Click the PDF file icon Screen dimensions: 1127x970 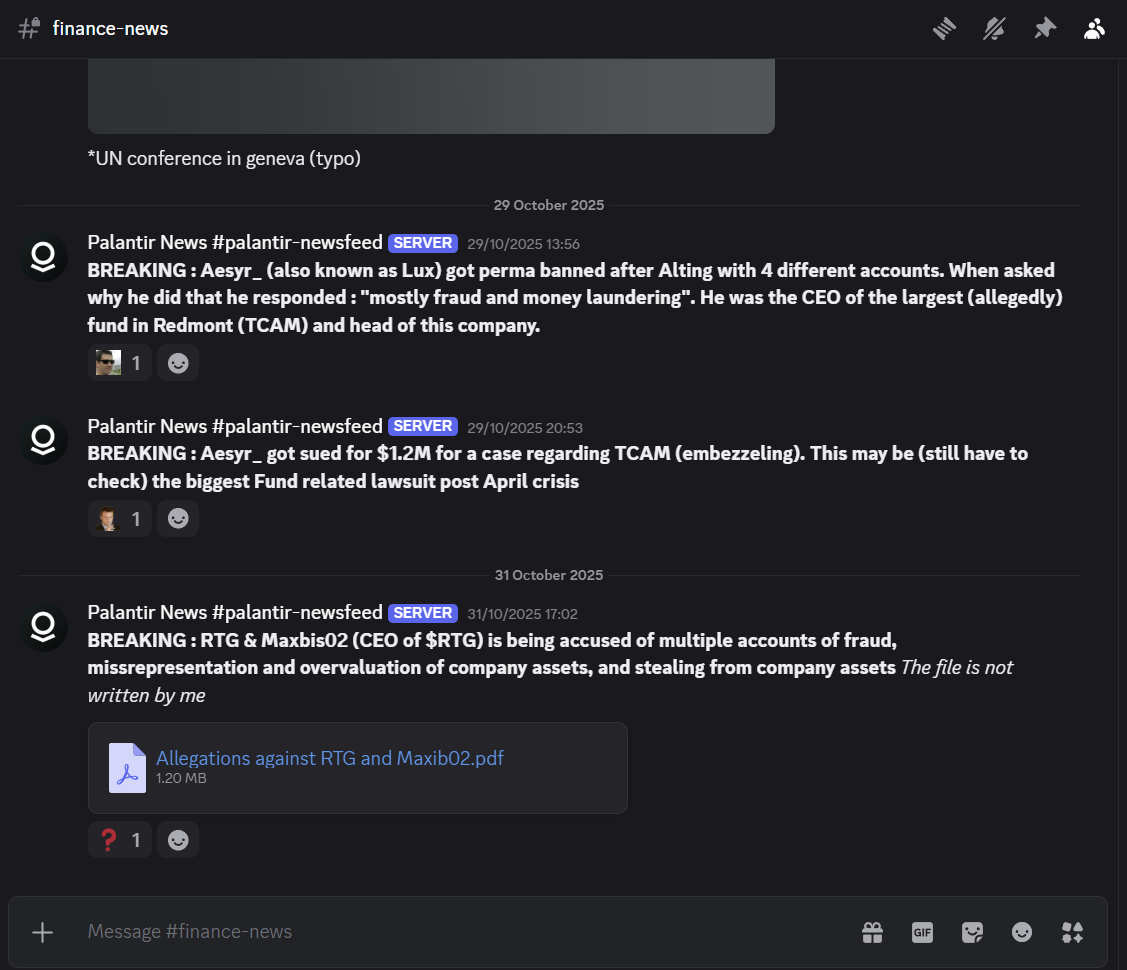point(127,767)
